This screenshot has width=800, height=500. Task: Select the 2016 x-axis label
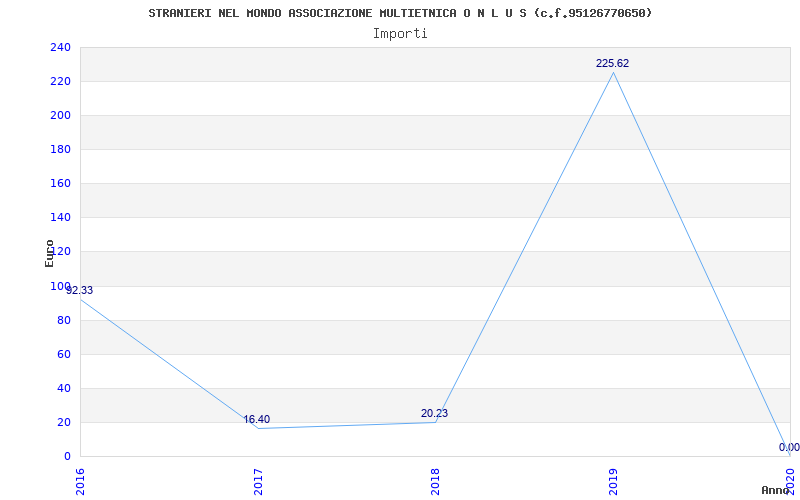point(80,482)
